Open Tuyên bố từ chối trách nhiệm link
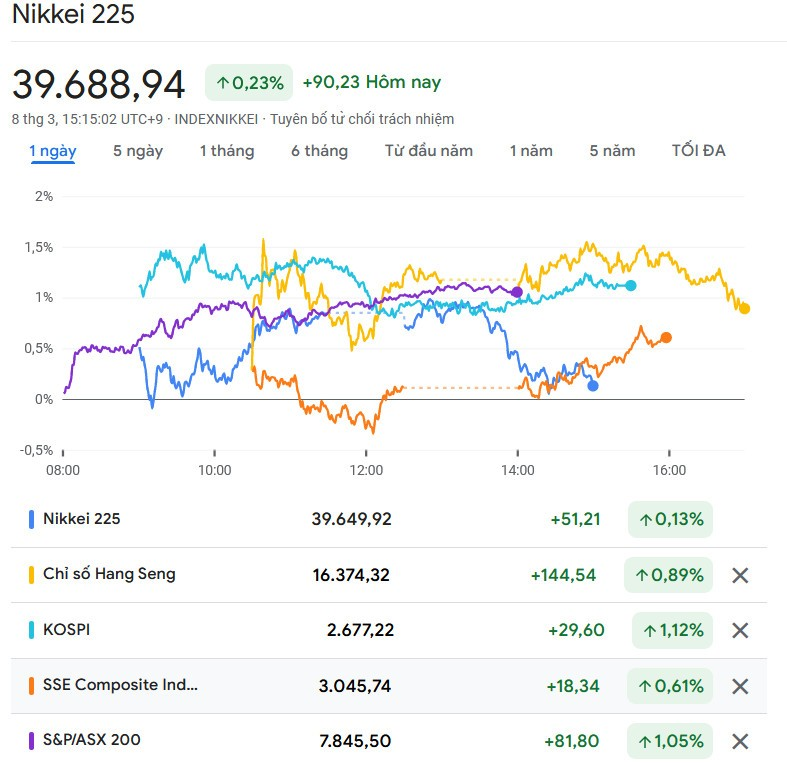 coord(362,119)
